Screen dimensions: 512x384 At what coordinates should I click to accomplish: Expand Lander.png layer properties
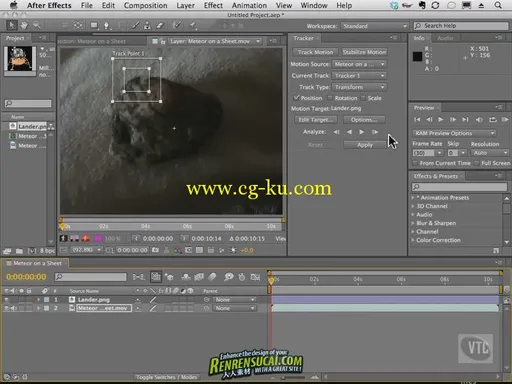(x=39, y=300)
